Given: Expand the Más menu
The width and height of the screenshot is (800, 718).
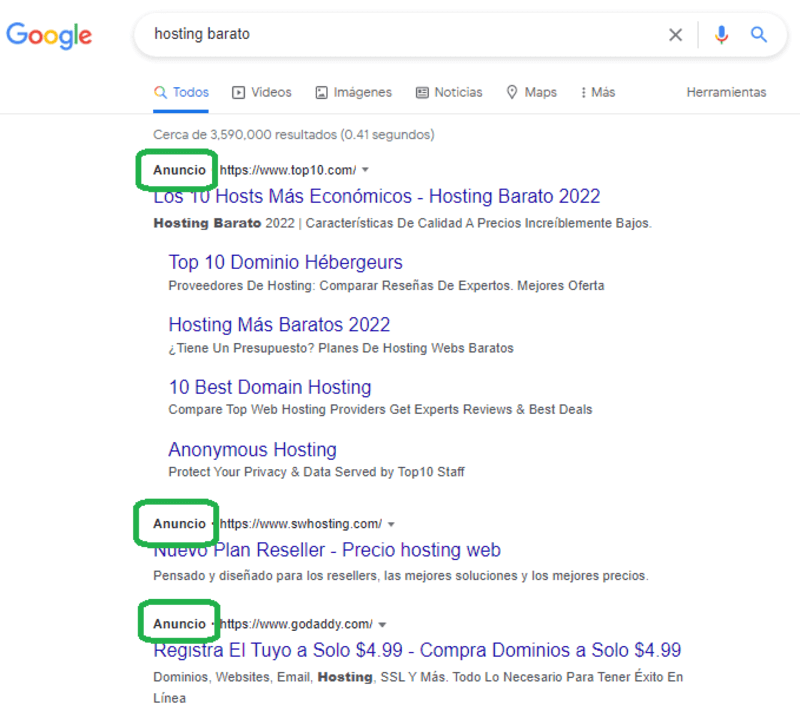Looking at the screenshot, I should (x=598, y=92).
